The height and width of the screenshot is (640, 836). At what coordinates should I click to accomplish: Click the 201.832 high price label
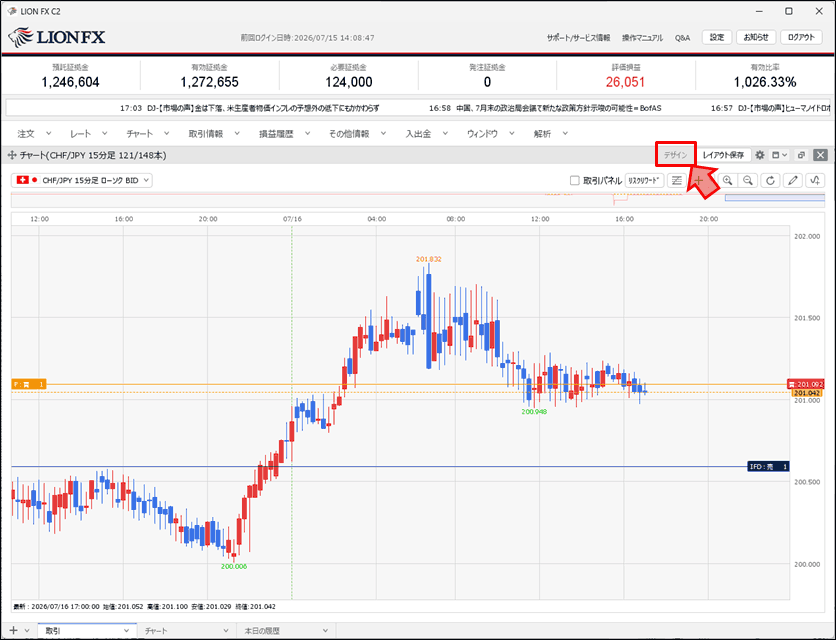click(429, 259)
